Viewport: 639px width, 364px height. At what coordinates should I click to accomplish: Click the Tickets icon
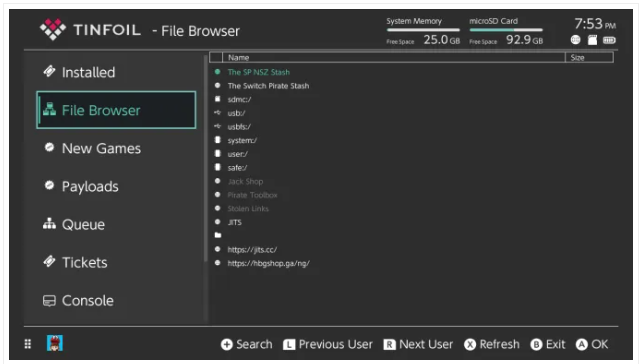pos(49,261)
